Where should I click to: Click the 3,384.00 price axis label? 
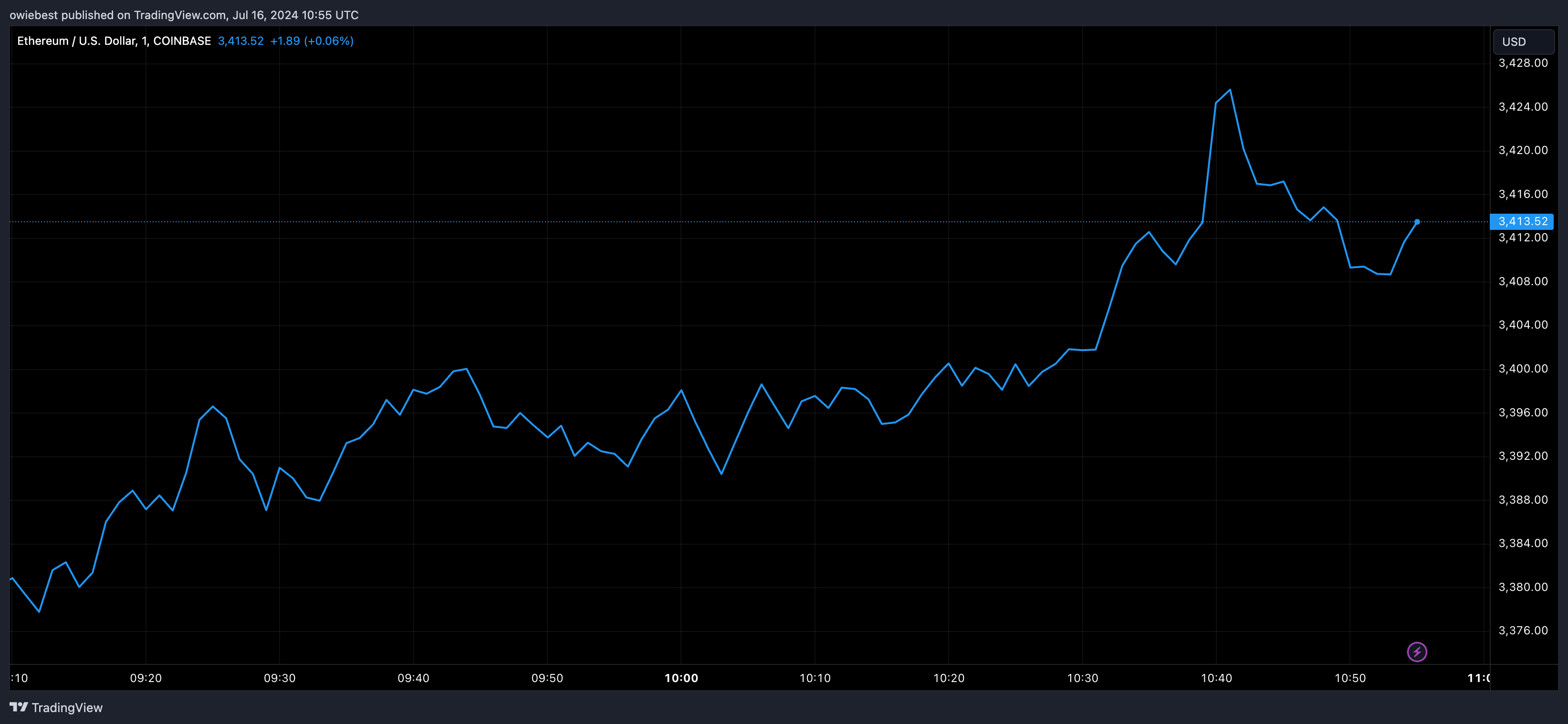click(1523, 543)
